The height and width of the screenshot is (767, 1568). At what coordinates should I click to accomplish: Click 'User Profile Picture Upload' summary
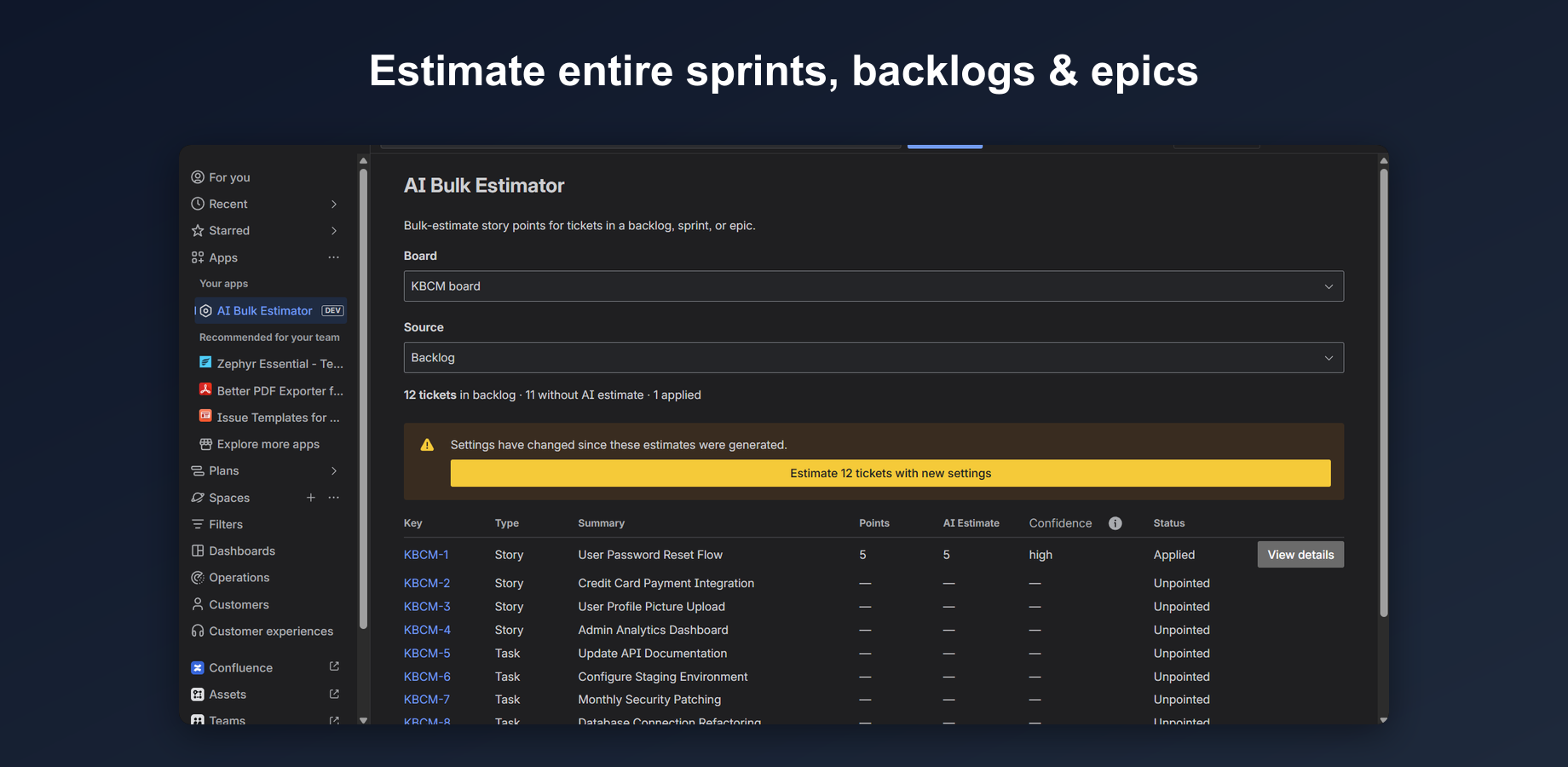click(652, 606)
